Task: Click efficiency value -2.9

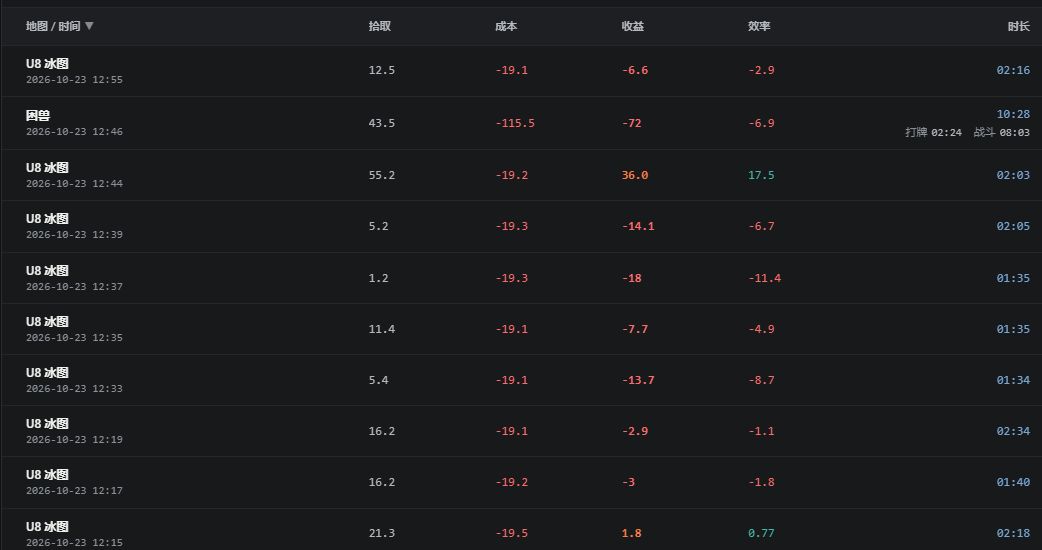Action: 762,70
